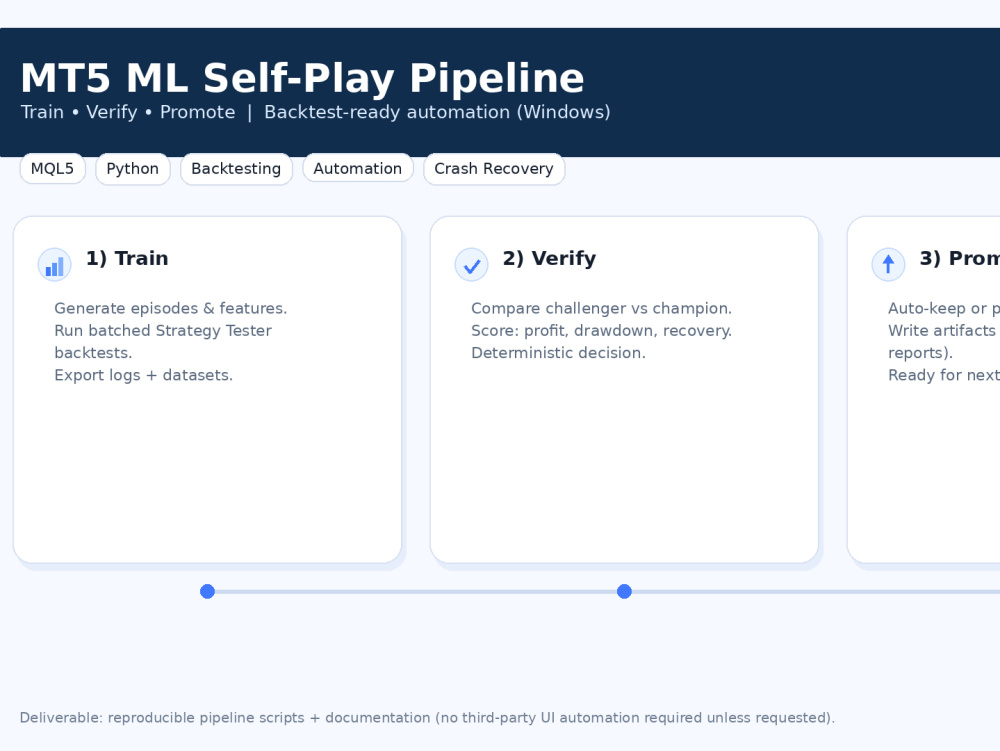Click the timeline dot under the Train card

(x=207, y=592)
